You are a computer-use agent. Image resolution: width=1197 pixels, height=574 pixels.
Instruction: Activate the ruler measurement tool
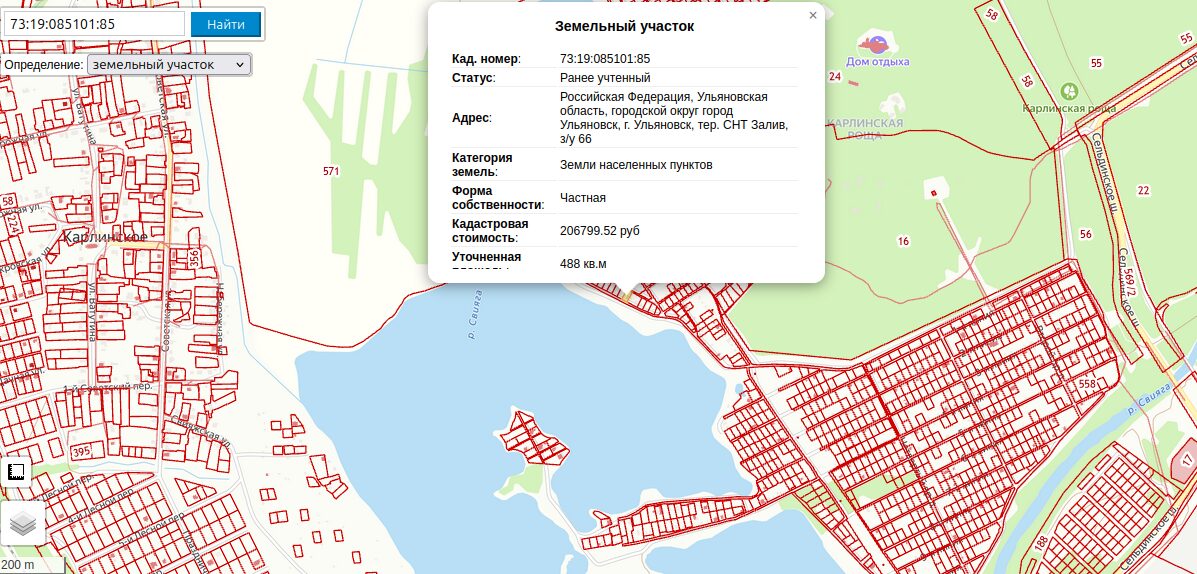point(16,472)
